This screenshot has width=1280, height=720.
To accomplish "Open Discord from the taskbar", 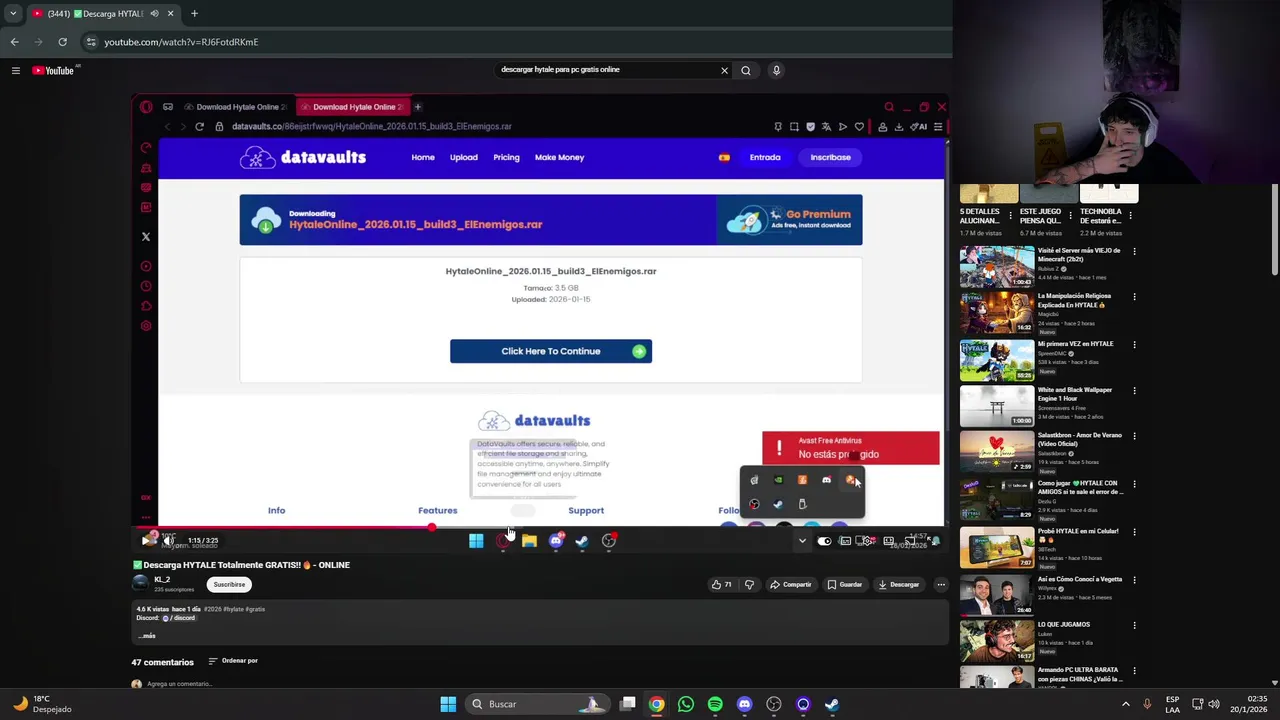I will pyautogui.click(x=744, y=704).
